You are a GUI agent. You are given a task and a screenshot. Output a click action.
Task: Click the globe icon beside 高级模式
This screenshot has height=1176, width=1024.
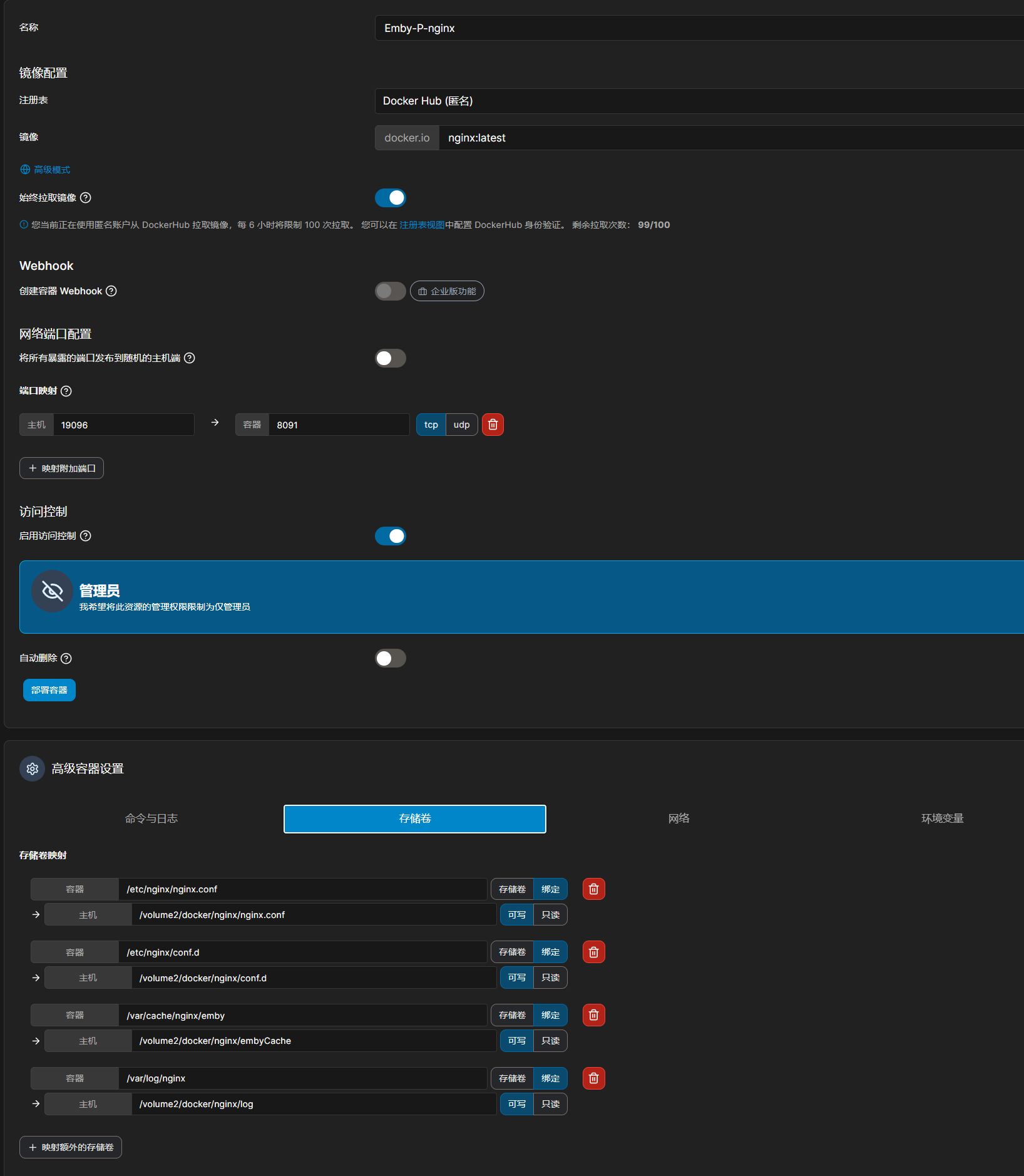(x=25, y=170)
